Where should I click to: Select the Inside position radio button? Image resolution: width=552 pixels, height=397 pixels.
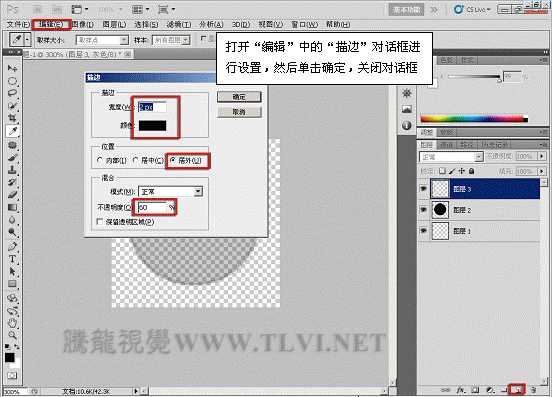pos(100,160)
